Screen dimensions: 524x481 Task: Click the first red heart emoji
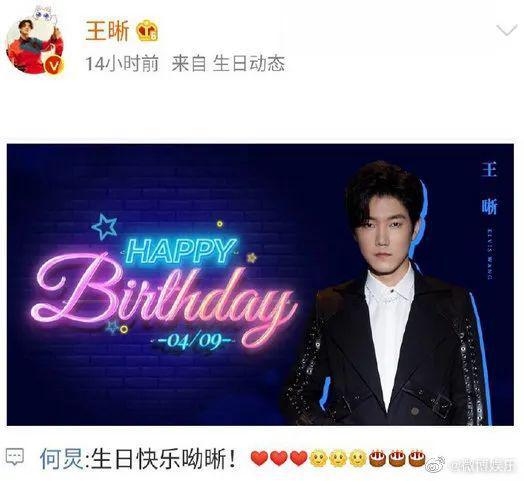click(x=259, y=459)
